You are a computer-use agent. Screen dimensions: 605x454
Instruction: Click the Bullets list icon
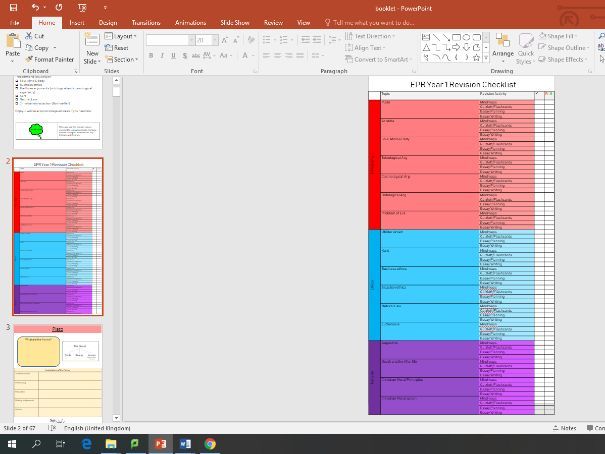click(267, 39)
